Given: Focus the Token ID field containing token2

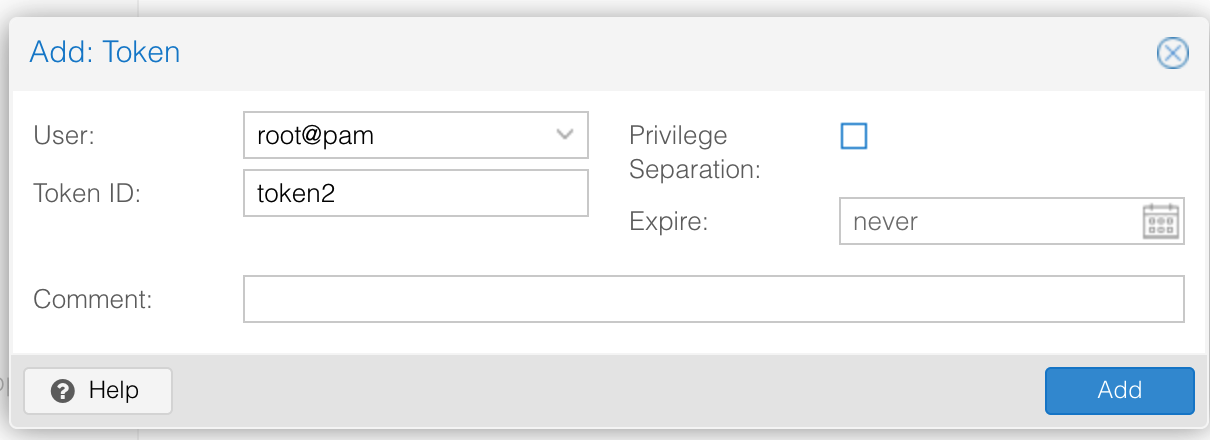Looking at the screenshot, I should coord(415,193).
